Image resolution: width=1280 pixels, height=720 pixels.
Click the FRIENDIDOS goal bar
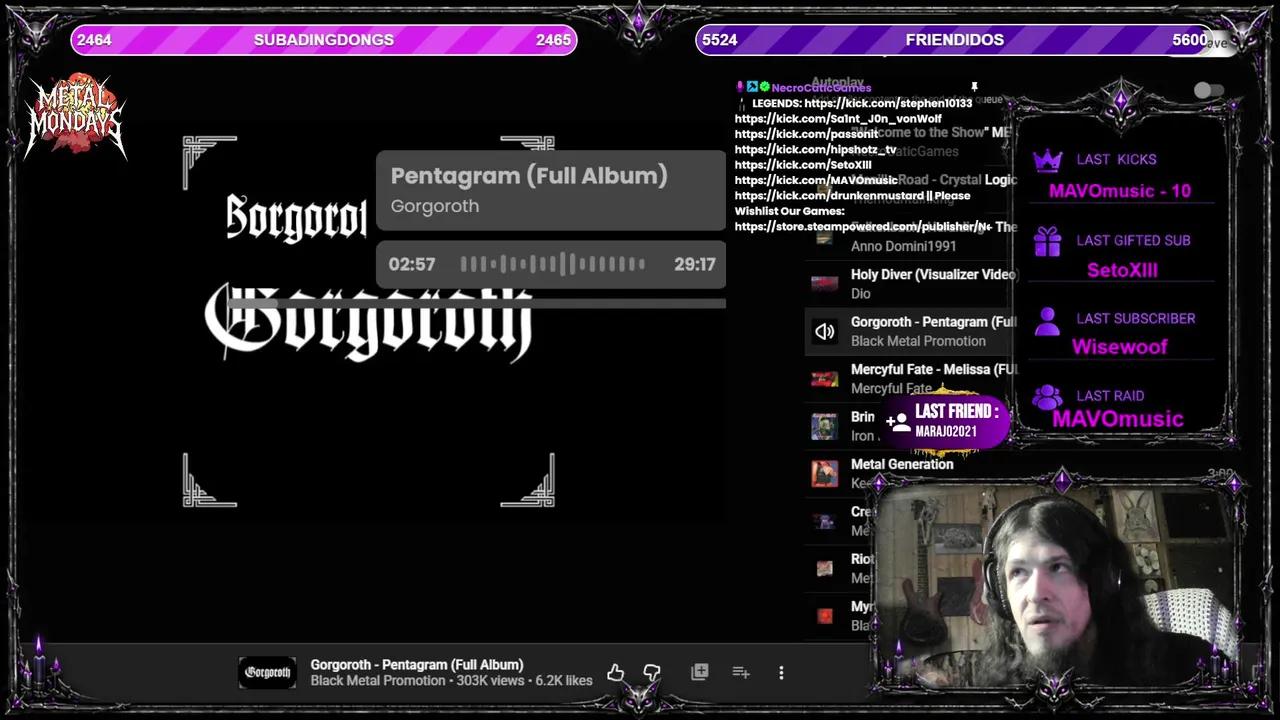coord(955,40)
